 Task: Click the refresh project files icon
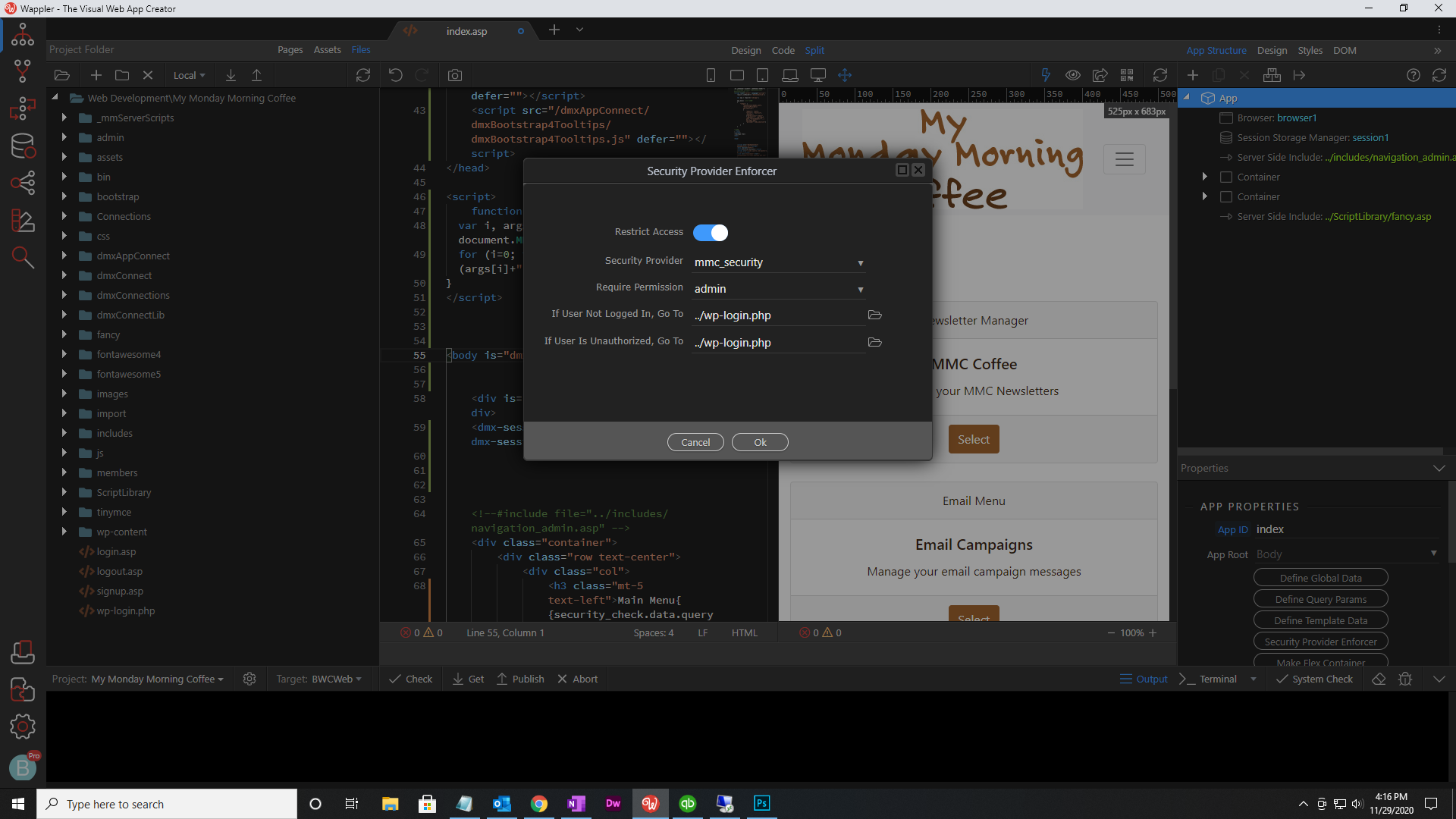(362, 75)
